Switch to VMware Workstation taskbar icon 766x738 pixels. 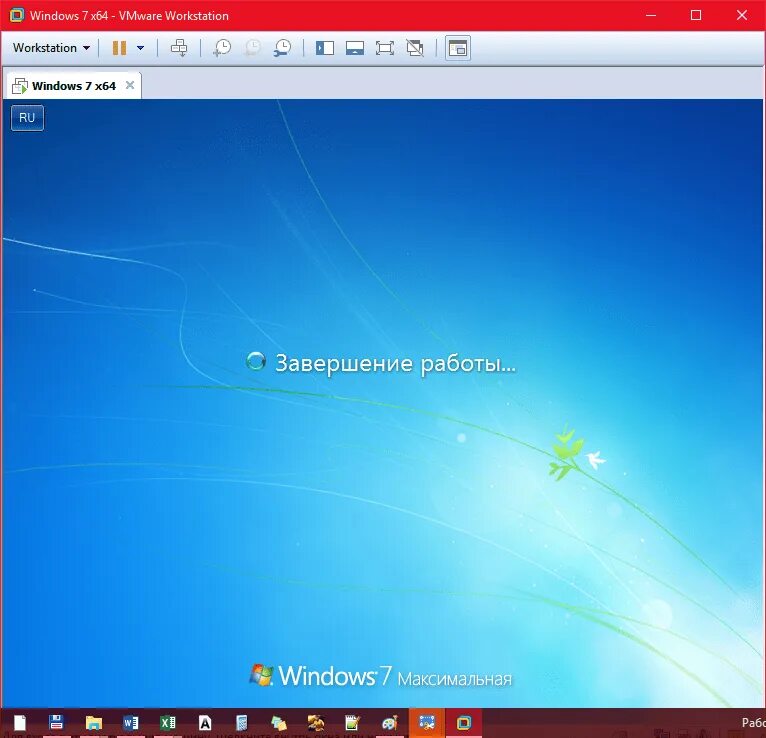464,723
